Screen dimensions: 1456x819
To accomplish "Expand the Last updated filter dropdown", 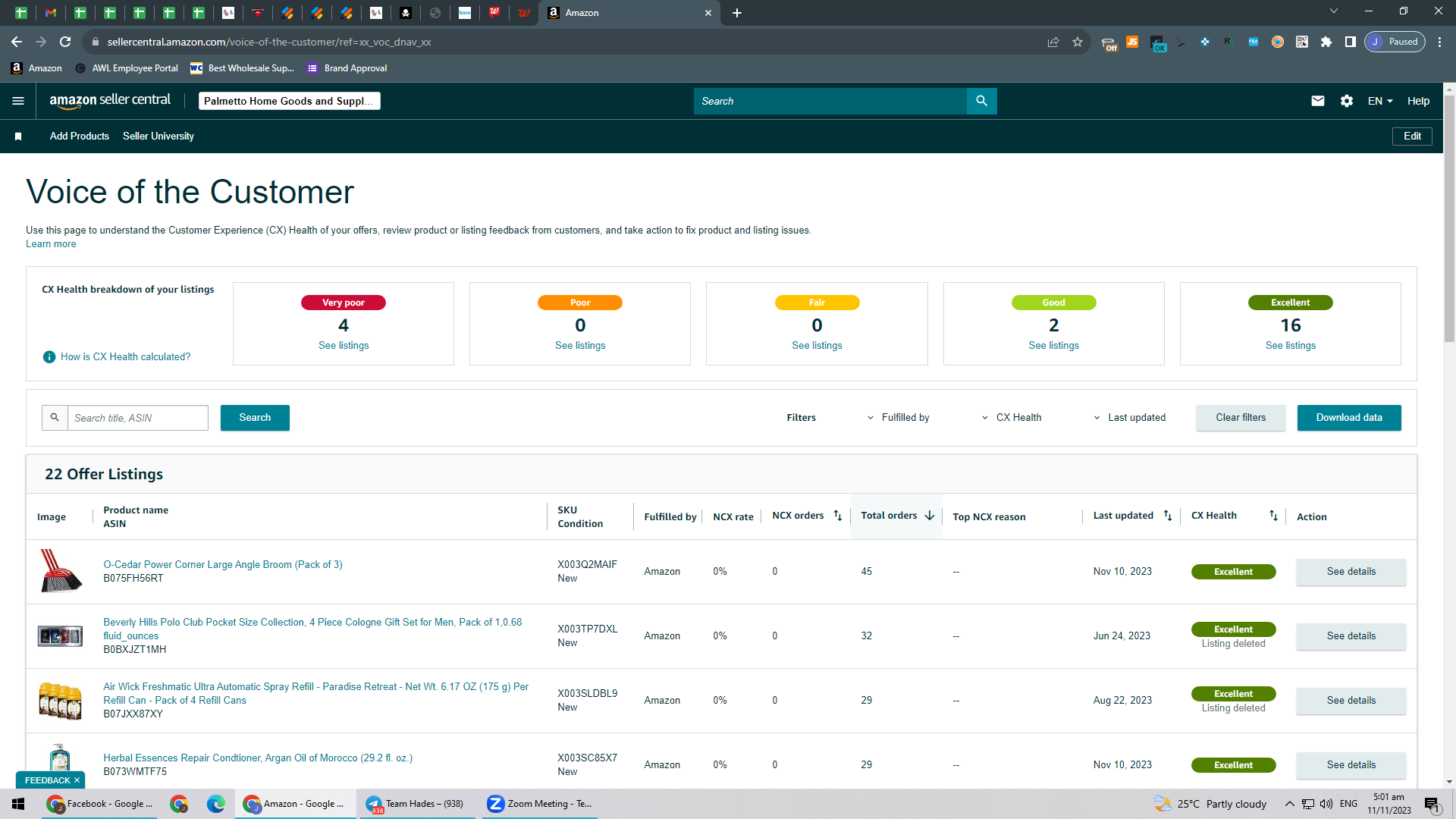I will 1128,418.
